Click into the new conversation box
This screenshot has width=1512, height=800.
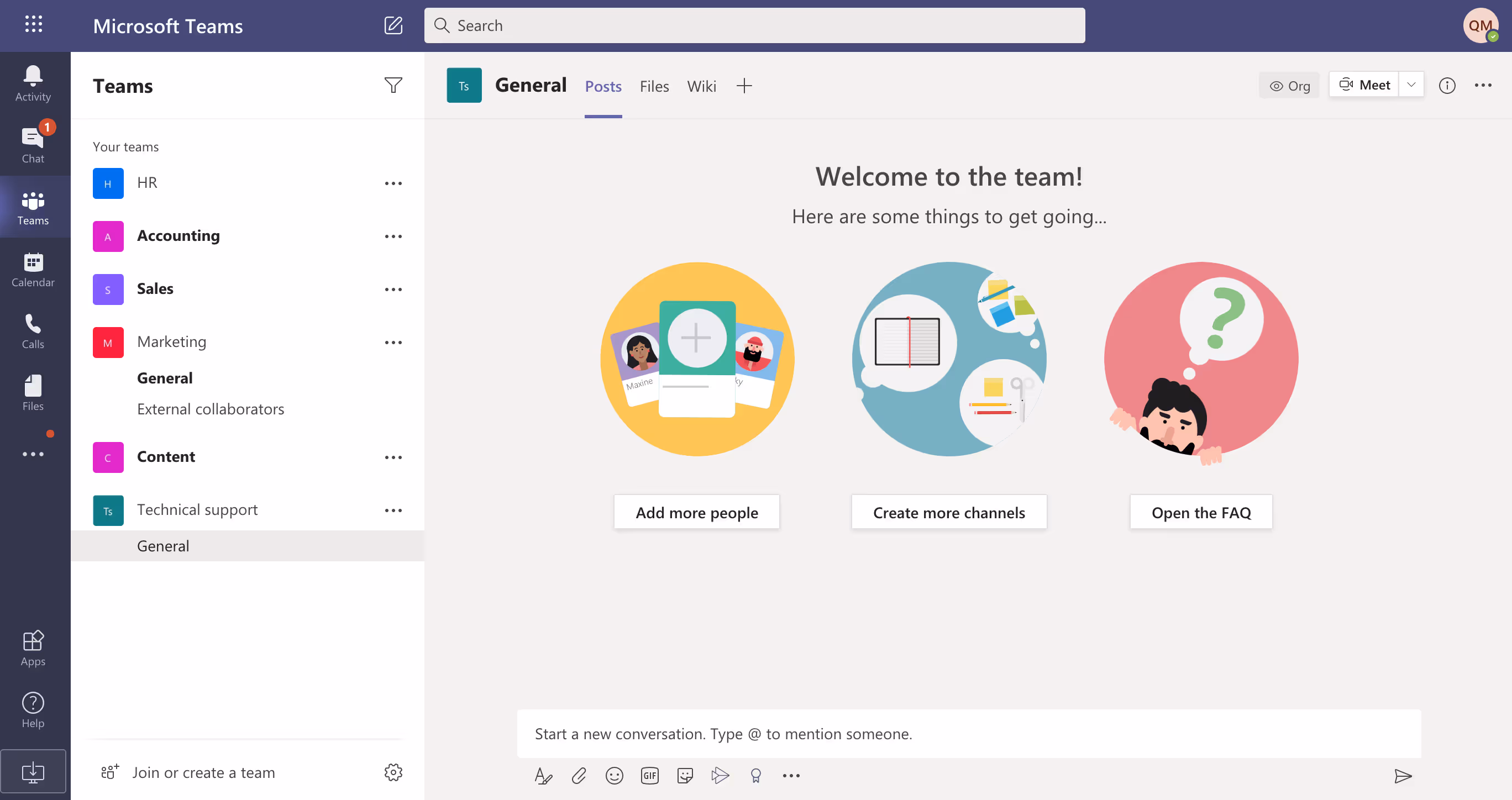point(968,733)
